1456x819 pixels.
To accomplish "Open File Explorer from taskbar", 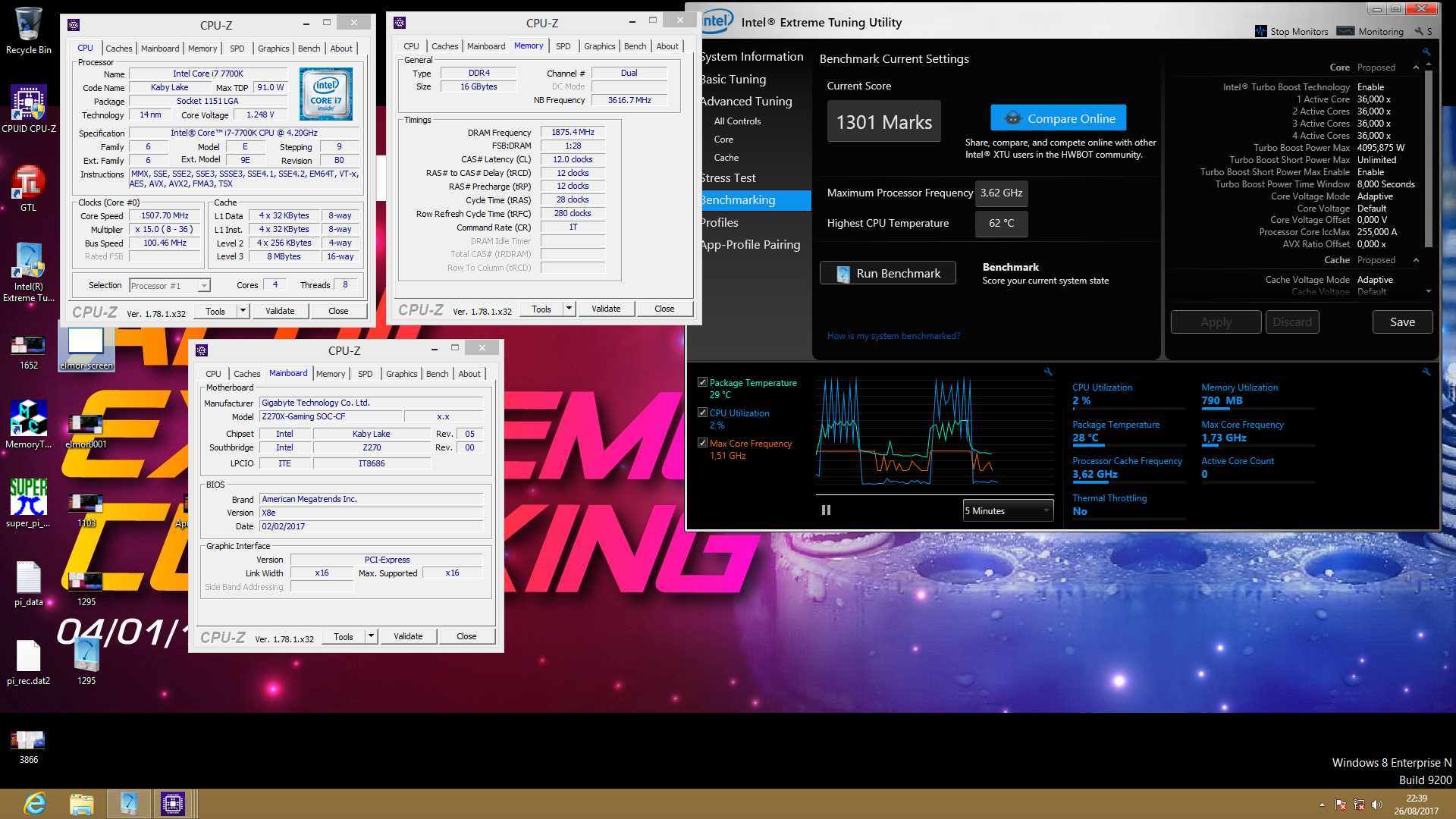I will (81, 804).
